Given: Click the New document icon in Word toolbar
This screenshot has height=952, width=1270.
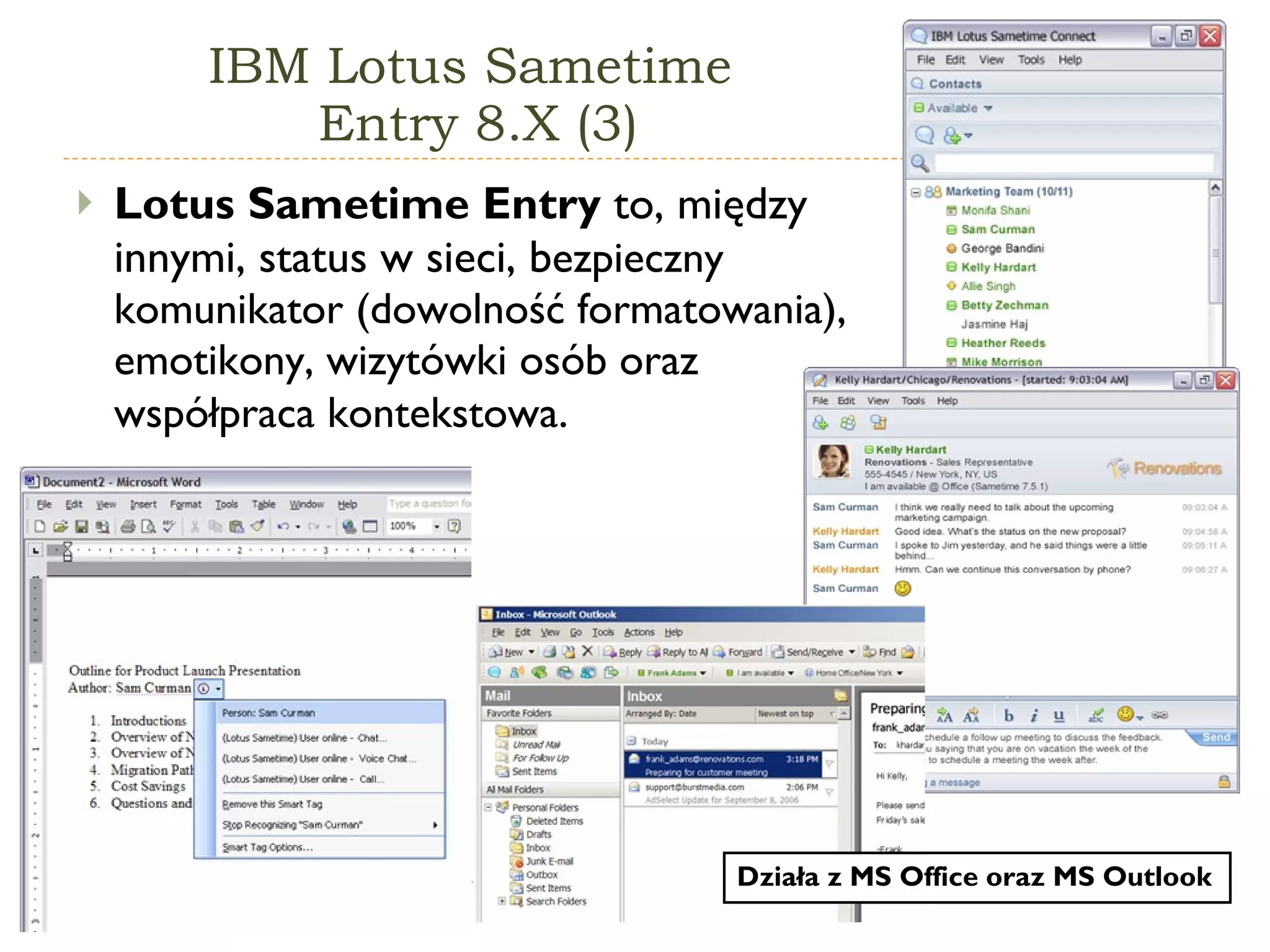Looking at the screenshot, I should pyautogui.click(x=40, y=527).
